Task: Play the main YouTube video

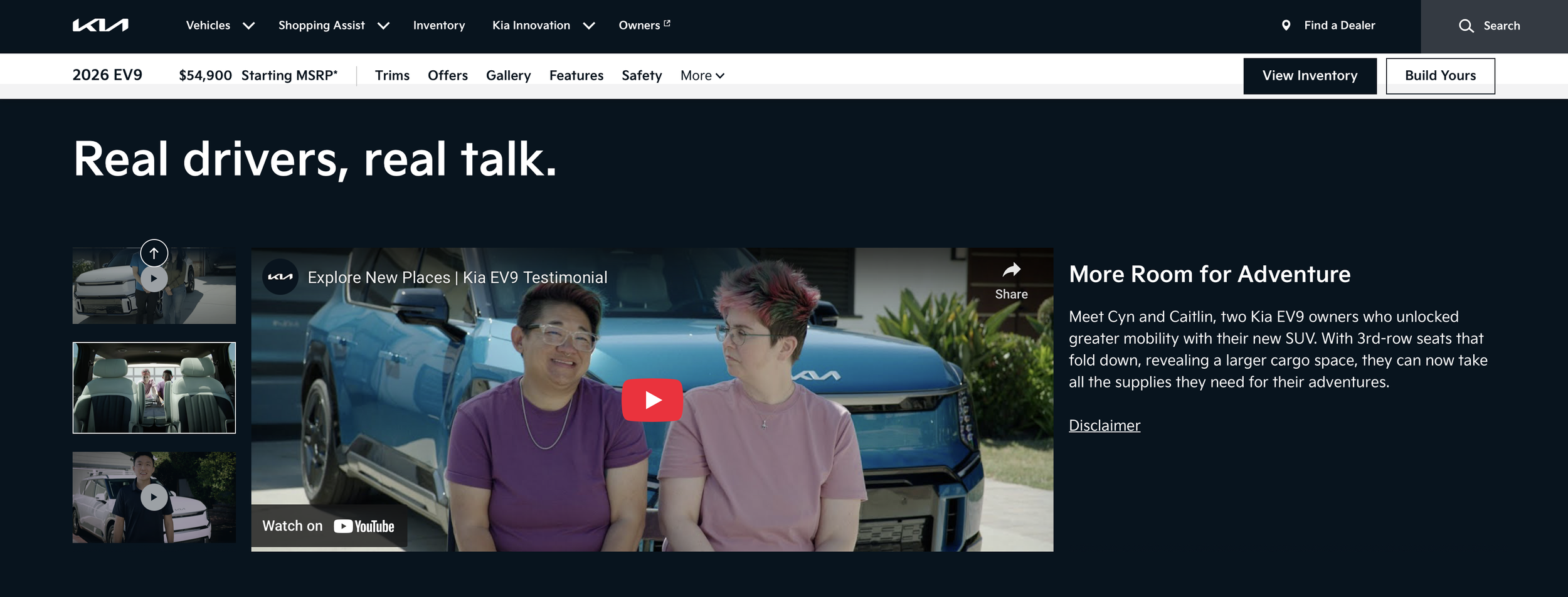Action: (652, 400)
